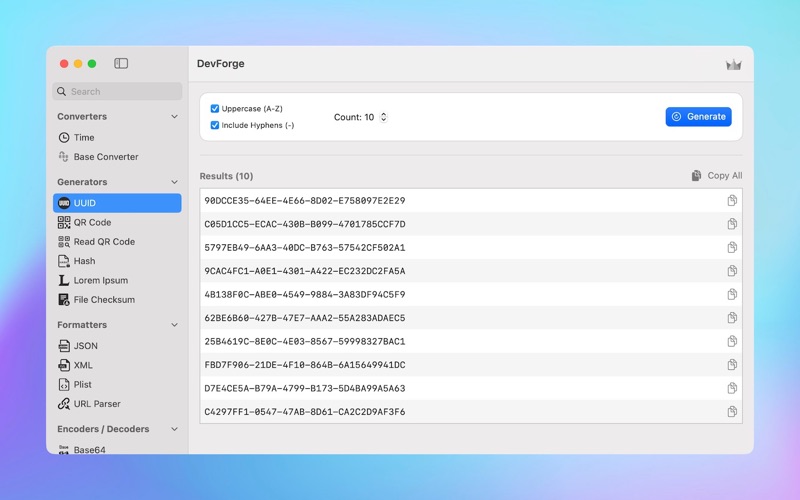Toggle the Uppercase (A-Z) checkbox
Screen dimensions: 800x500
(x=215, y=109)
